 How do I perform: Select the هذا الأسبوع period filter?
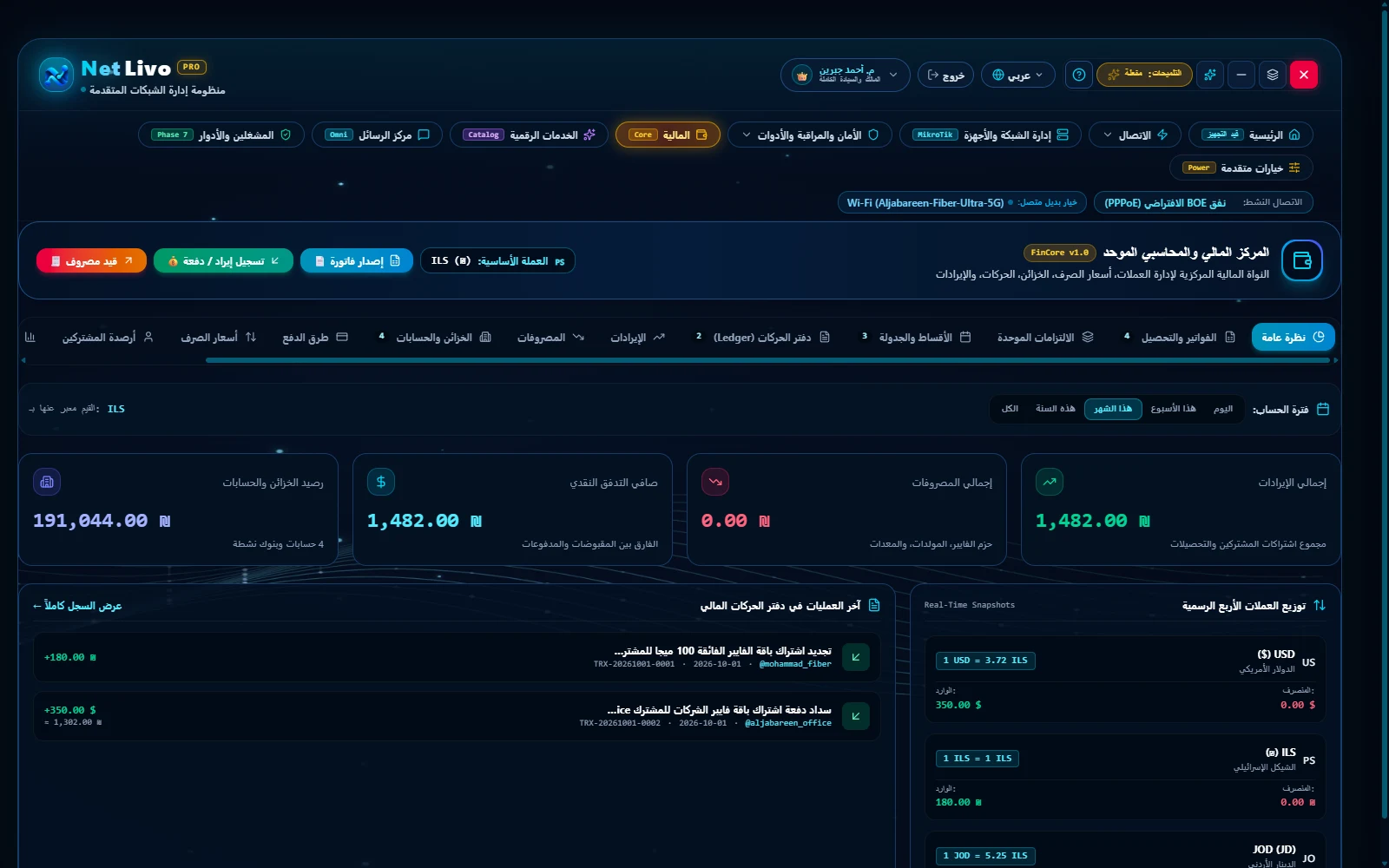(1173, 409)
